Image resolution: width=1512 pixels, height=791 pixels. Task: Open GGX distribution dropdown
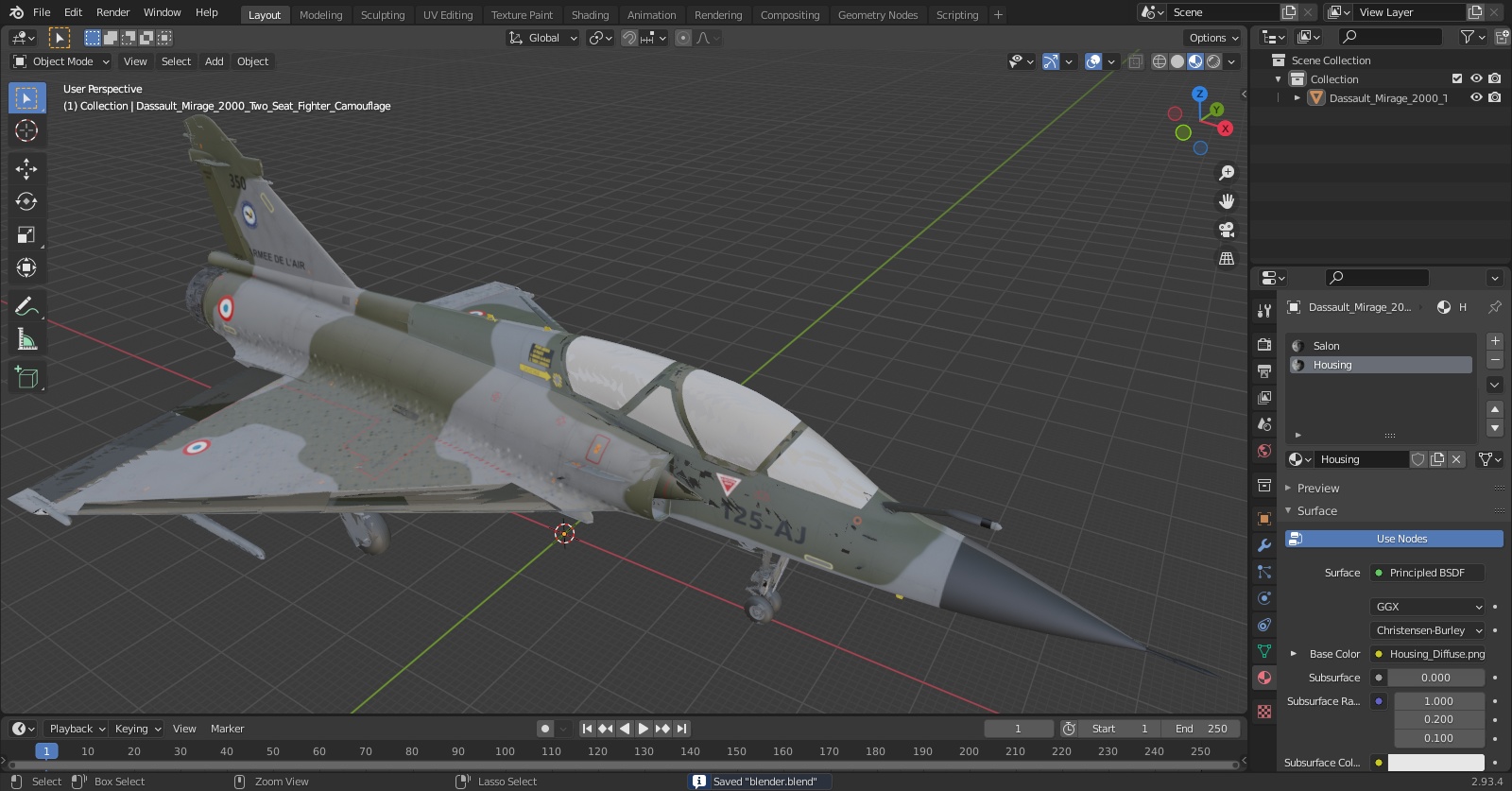1428,607
